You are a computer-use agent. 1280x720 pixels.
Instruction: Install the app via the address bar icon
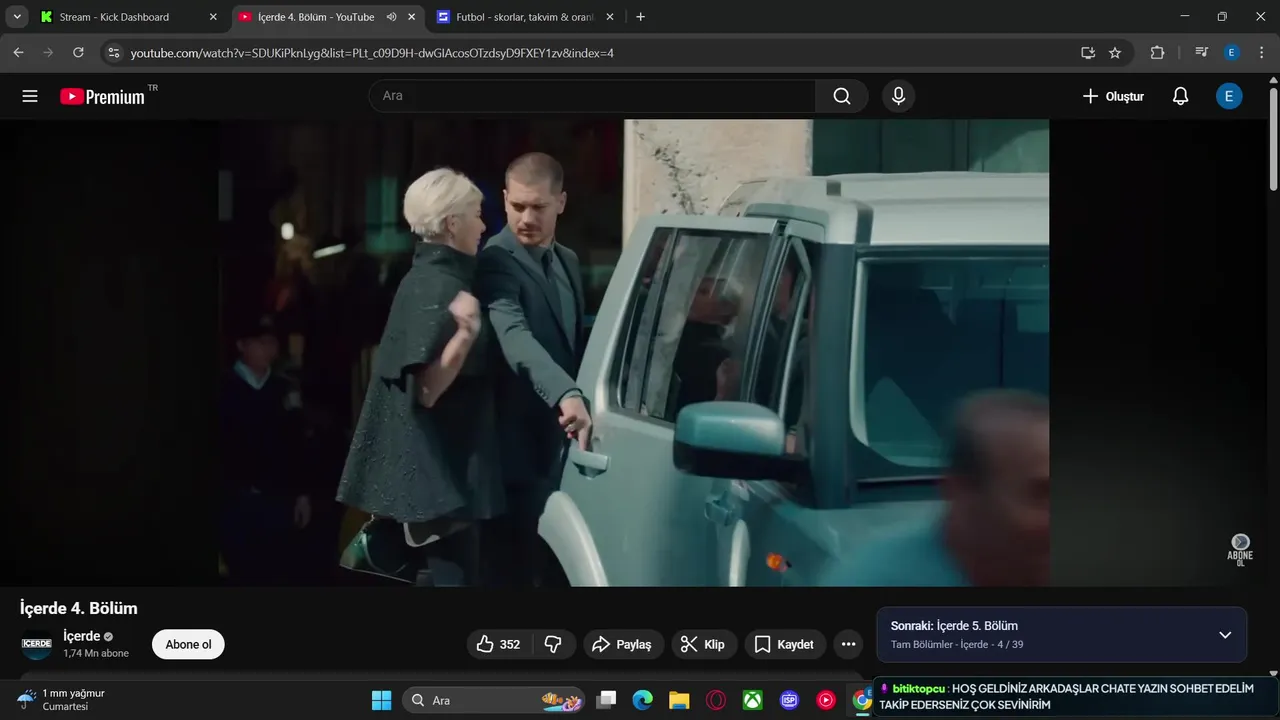point(1088,52)
